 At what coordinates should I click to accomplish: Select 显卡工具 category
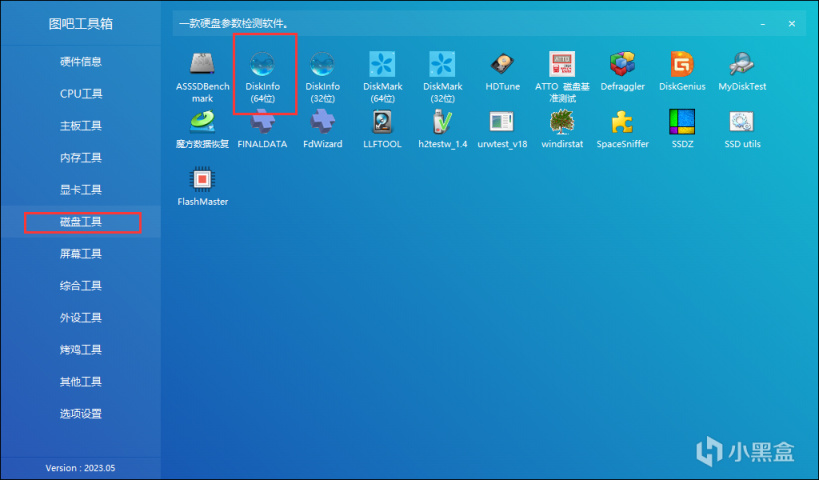(x=80, y=190)
